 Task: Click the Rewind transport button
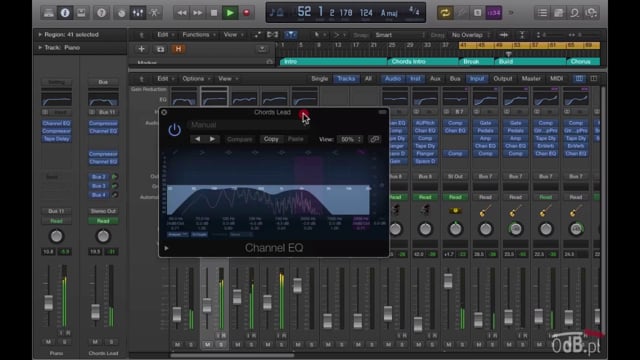point(182,13)
